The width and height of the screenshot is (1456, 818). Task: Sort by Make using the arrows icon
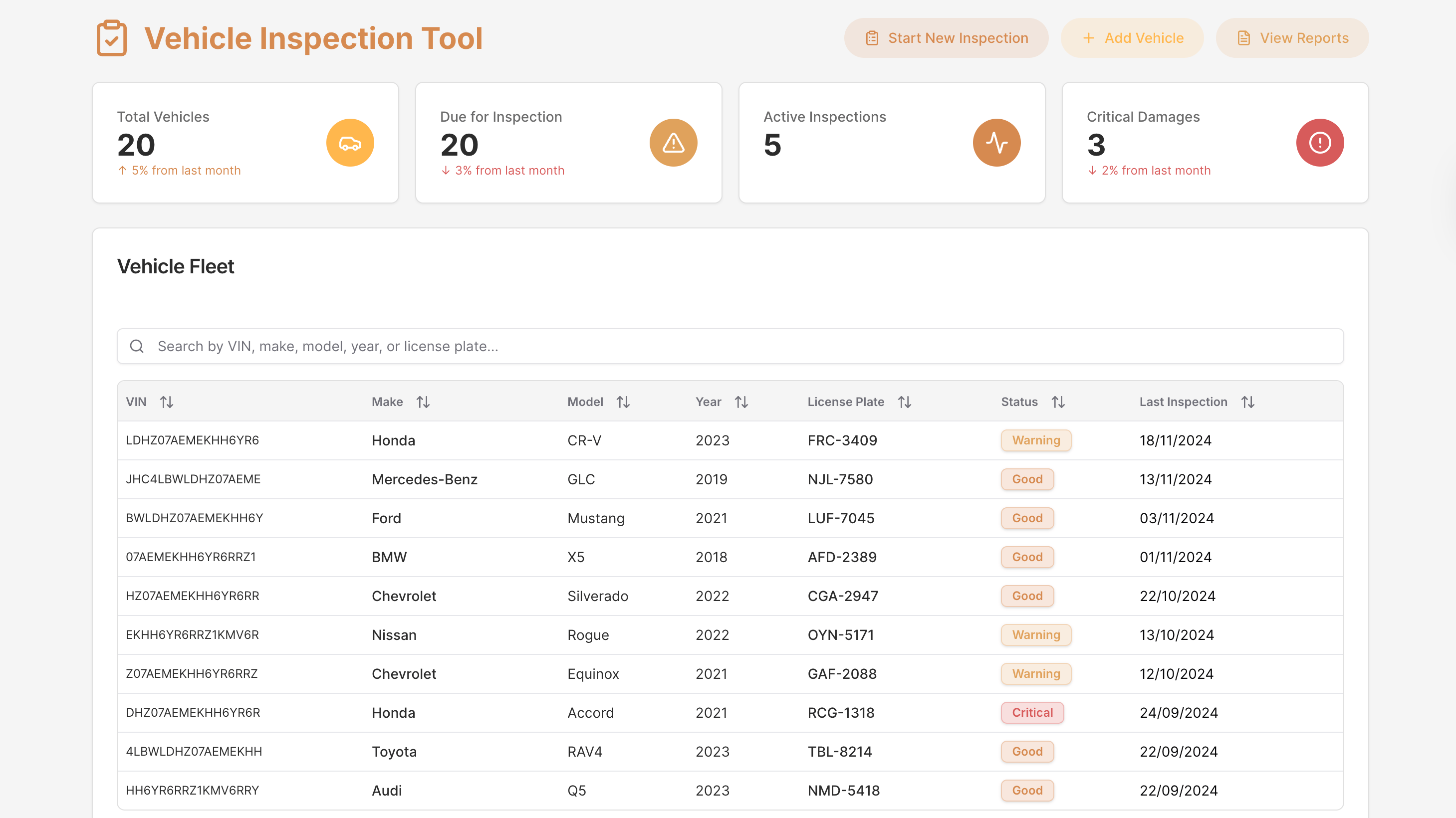pyautogui.click(x=423, y=402)
